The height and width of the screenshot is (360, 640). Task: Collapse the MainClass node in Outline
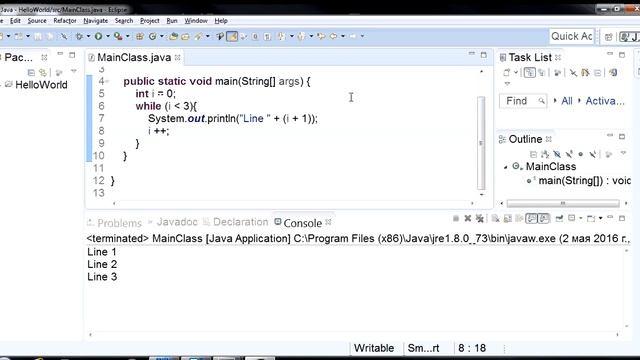506,167
